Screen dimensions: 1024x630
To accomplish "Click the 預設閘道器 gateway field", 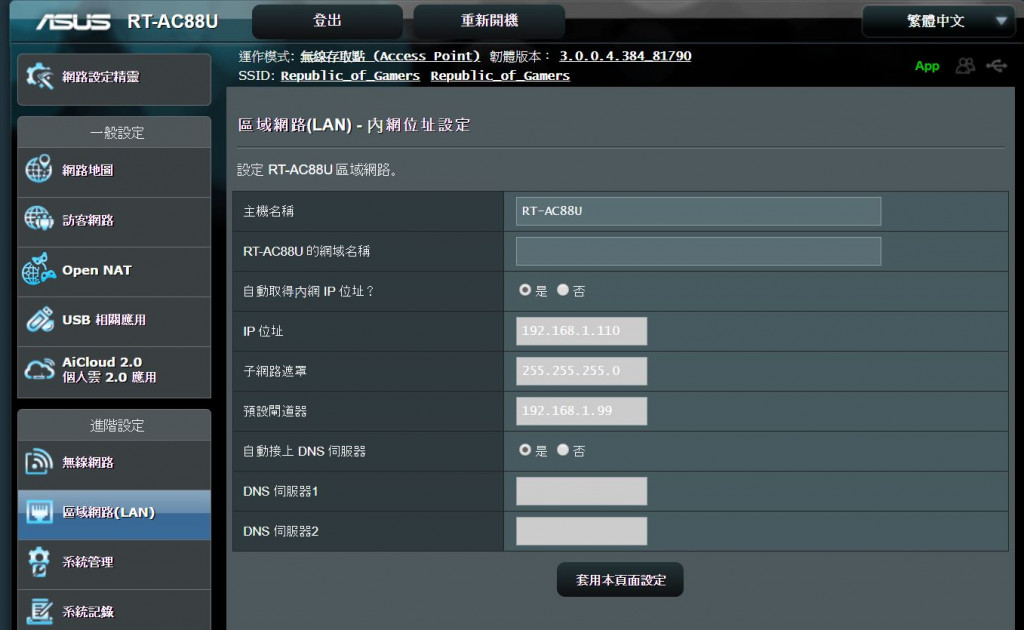I will pyautogui.click(x=581, y=411).
